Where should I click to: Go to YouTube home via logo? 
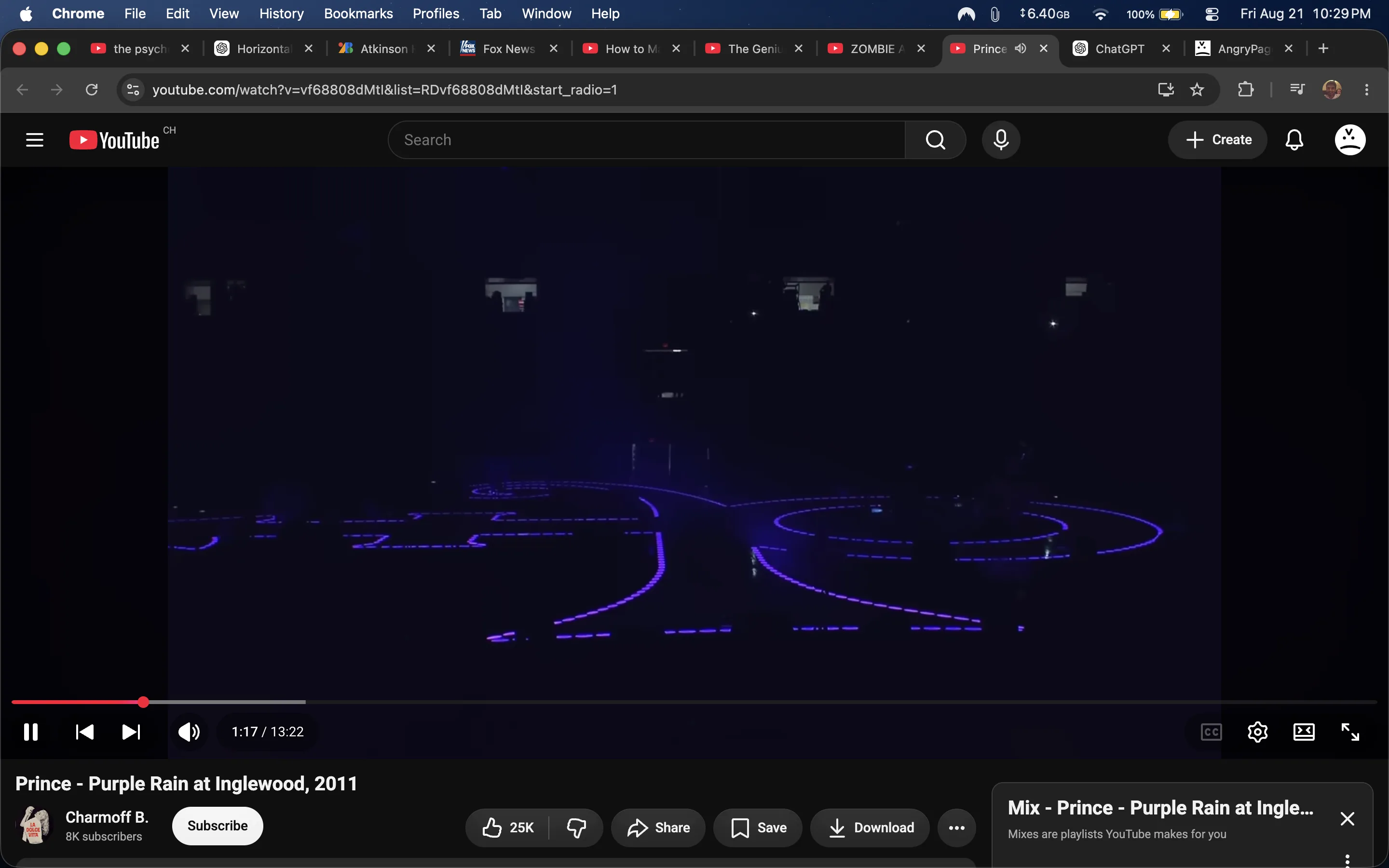[114, 140]
